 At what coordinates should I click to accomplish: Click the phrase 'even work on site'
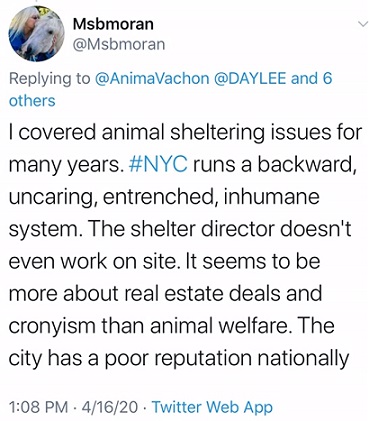92,261
